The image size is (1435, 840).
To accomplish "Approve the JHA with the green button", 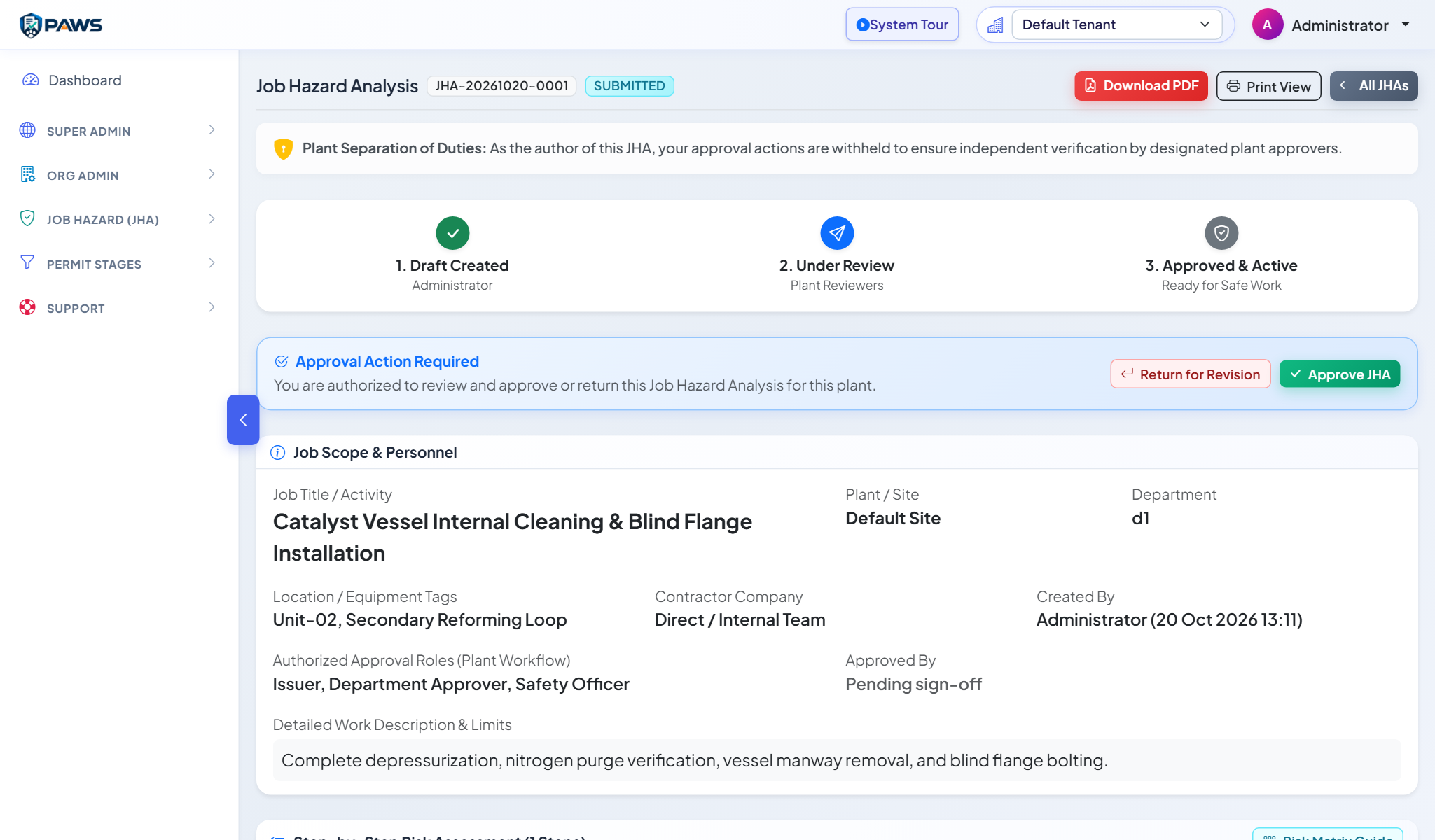I will click(x=1340, y=374).
